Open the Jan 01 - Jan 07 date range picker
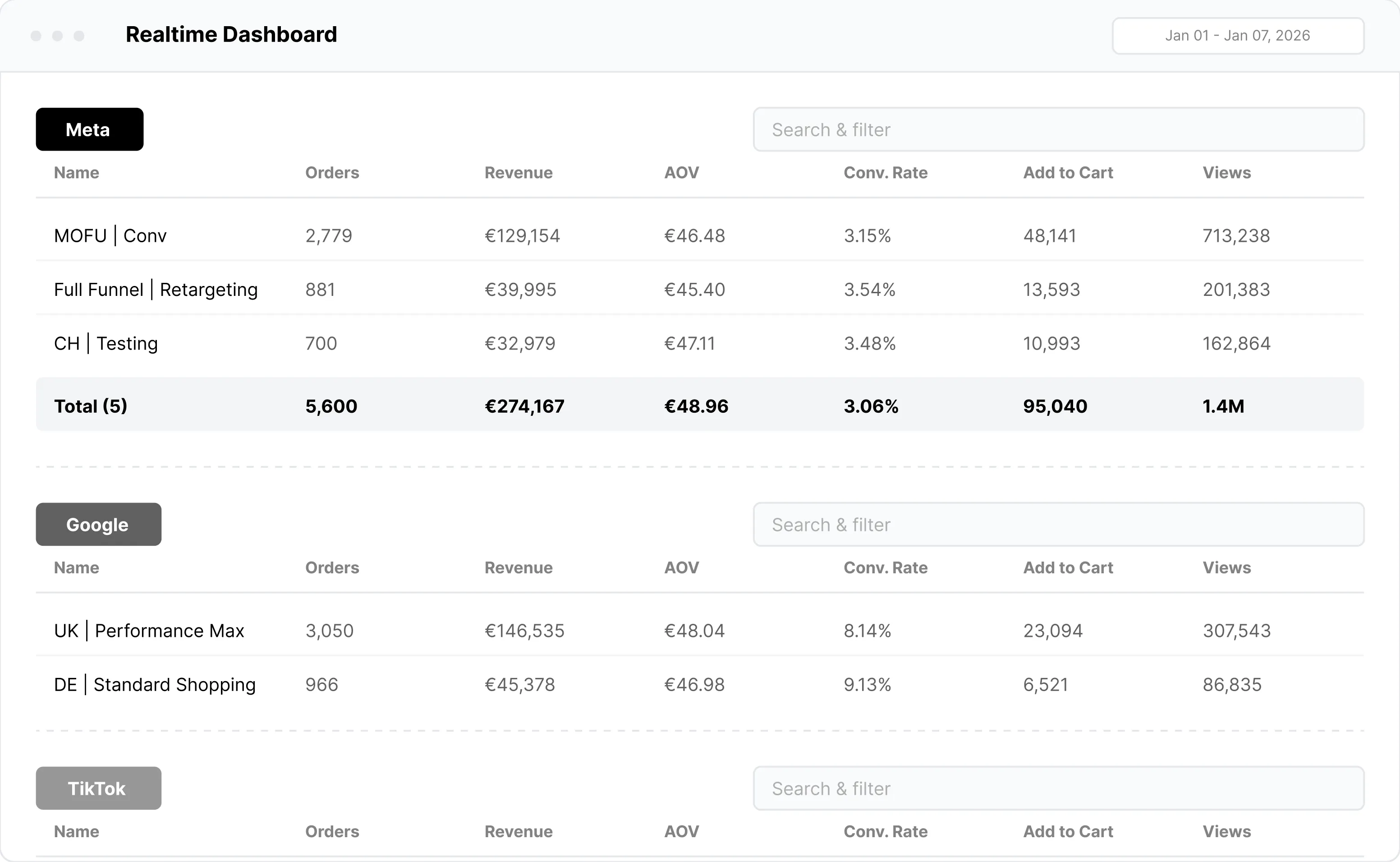 click(x=1238, y=36)
